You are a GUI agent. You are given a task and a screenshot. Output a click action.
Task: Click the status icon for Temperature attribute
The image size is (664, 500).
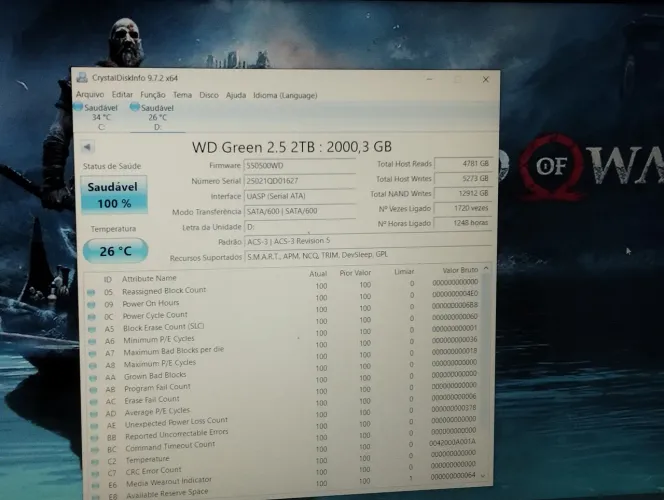point(95,462)
